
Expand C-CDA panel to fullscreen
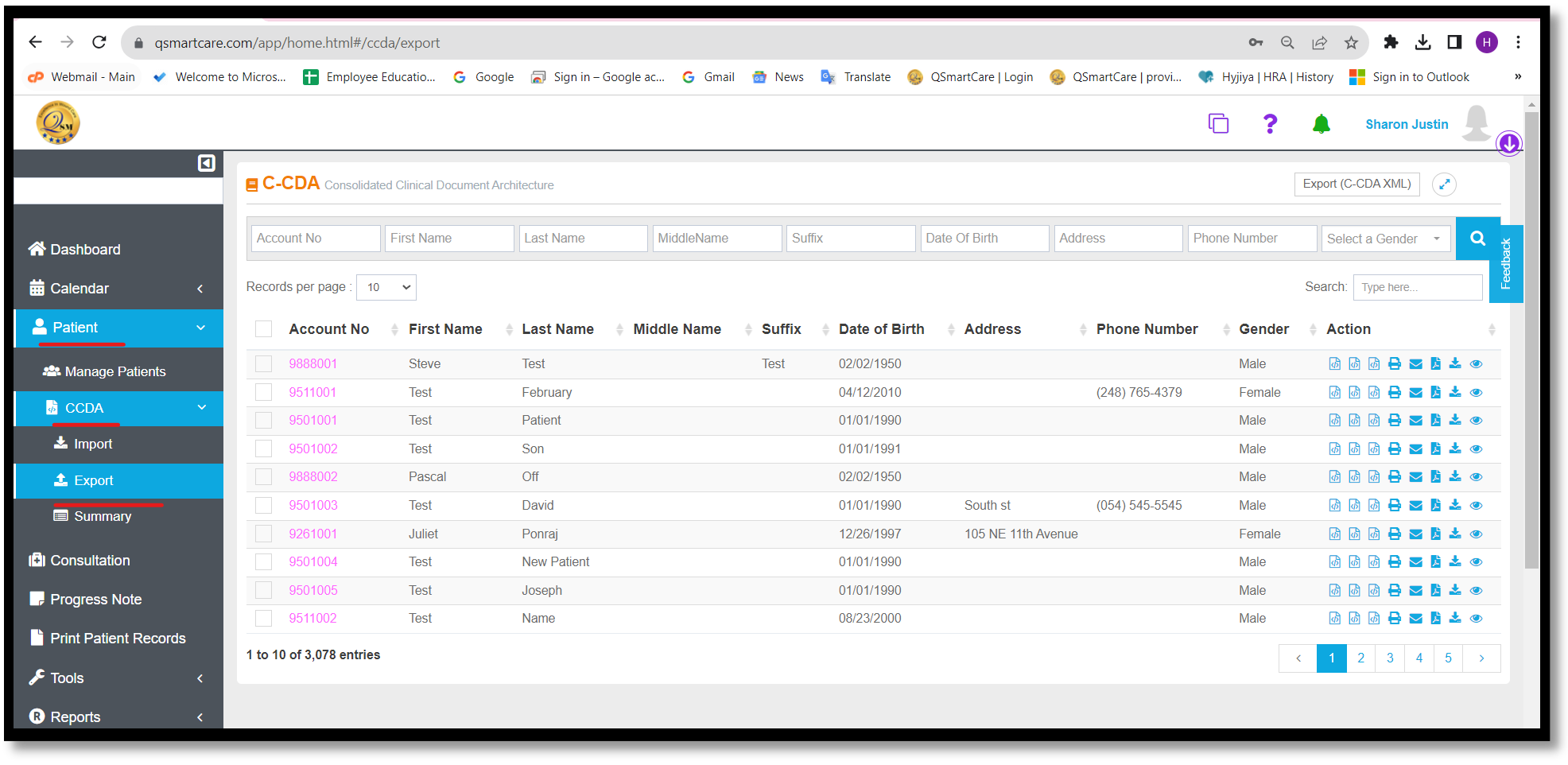(x=1444, y=184)
